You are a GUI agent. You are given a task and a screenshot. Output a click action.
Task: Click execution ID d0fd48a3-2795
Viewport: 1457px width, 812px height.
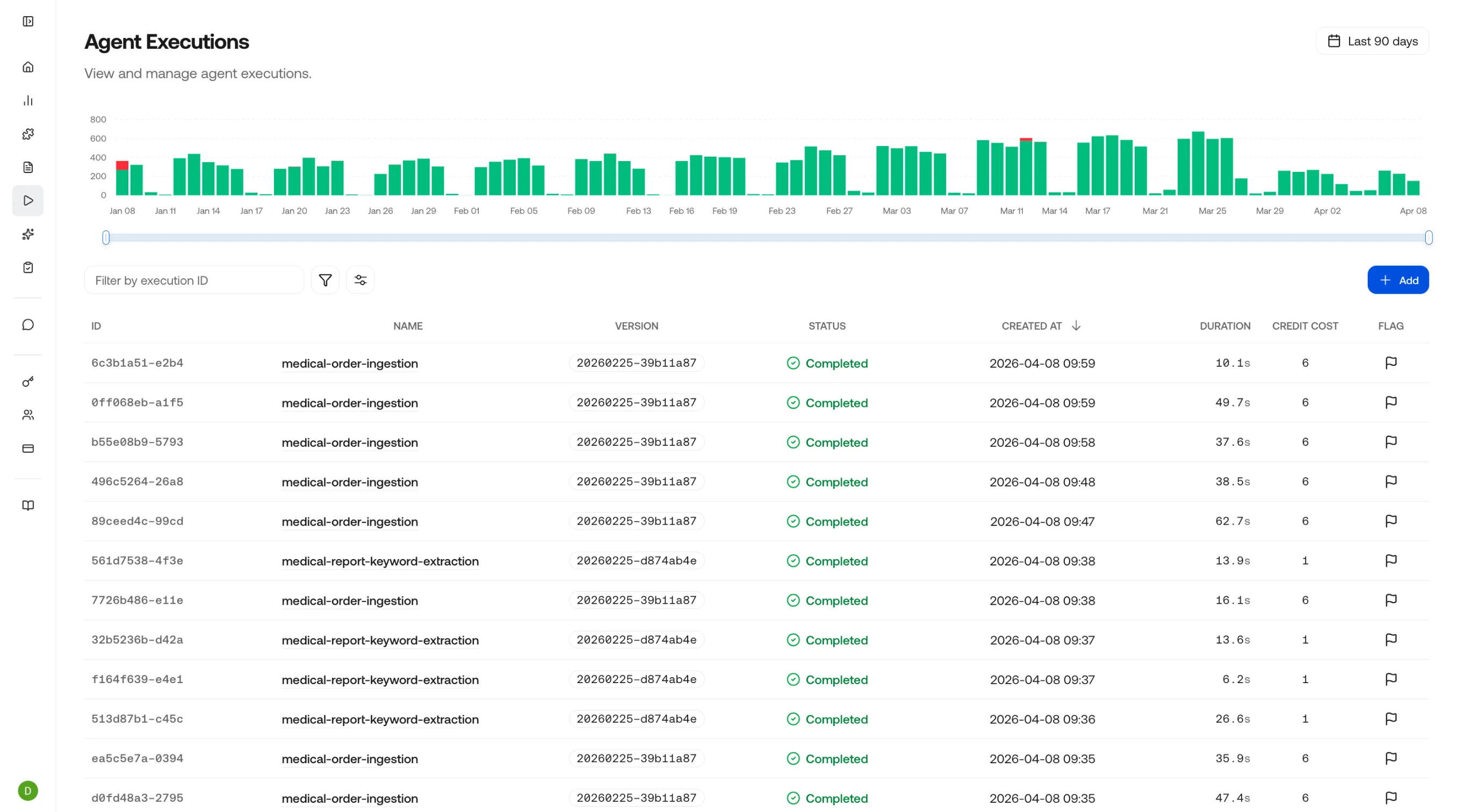(x=138, y=799)
